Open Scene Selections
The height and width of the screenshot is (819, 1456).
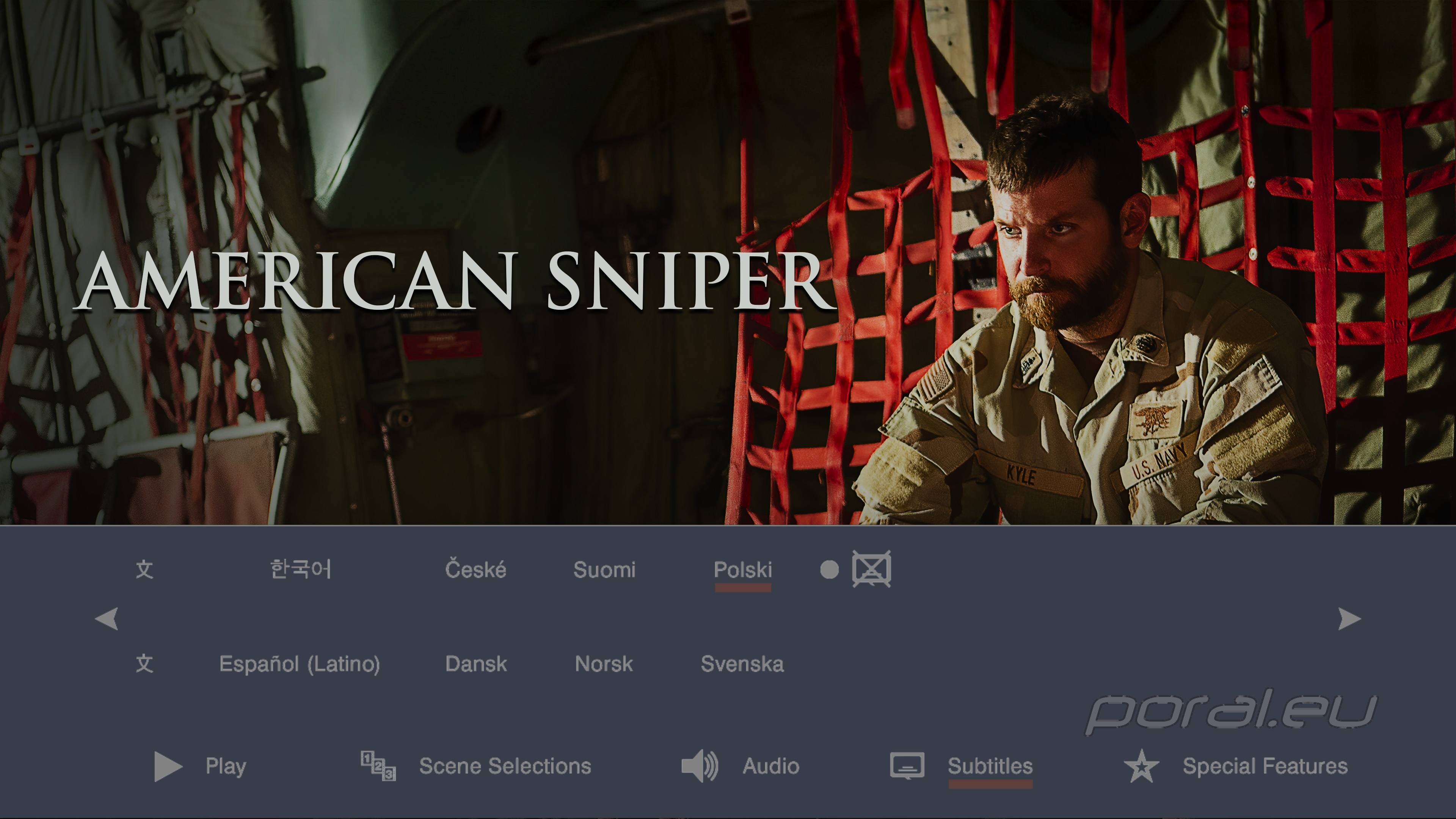[505, 766]
